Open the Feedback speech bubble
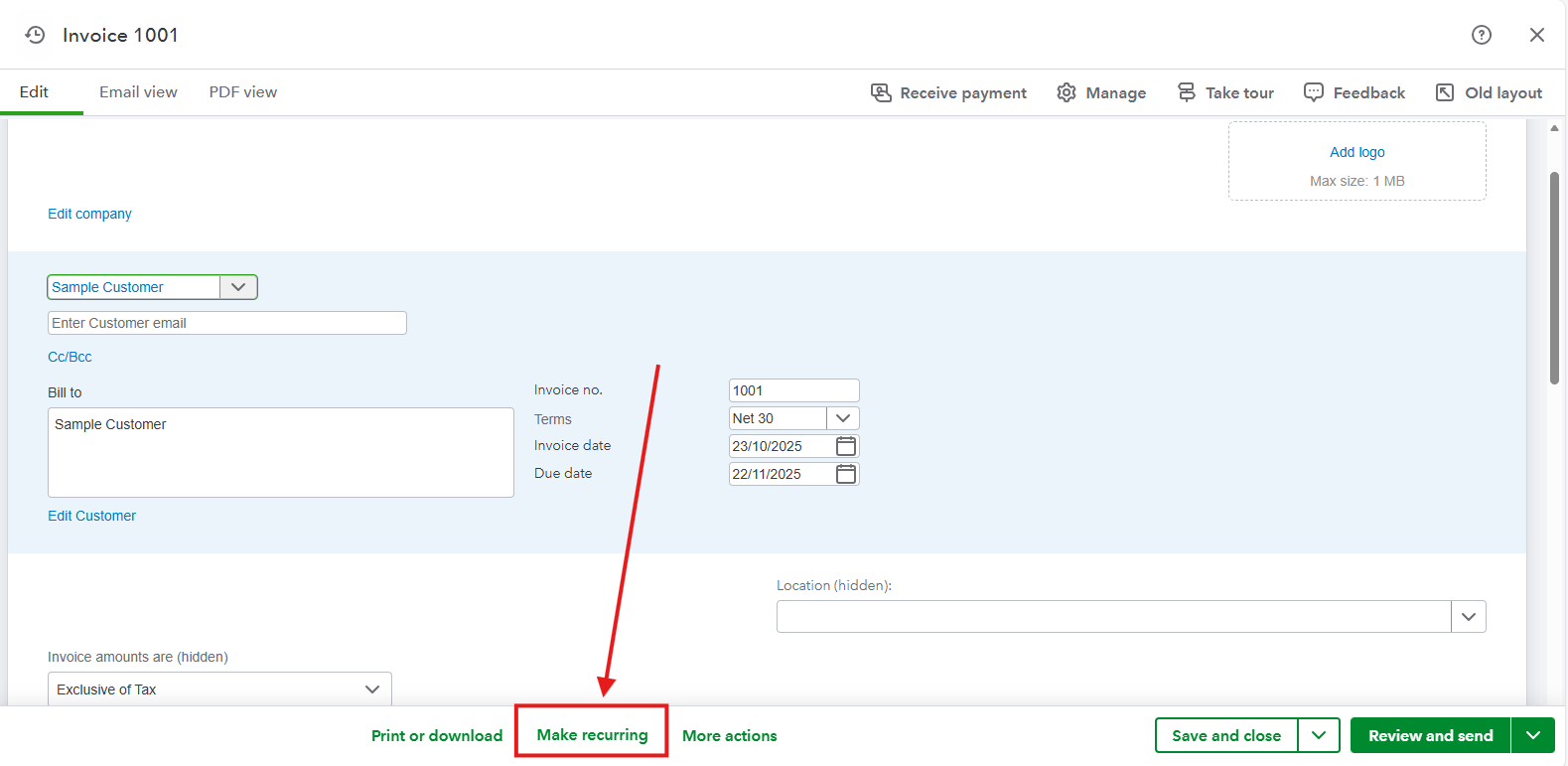Image resolution: width=1568 pixels, height=766 pixels. click(1314, 92)
